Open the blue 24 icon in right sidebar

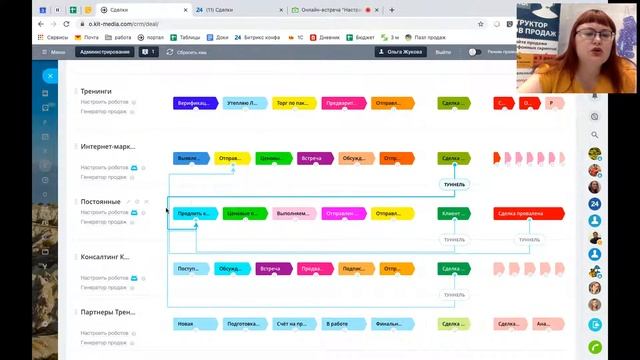click(595, 204)
